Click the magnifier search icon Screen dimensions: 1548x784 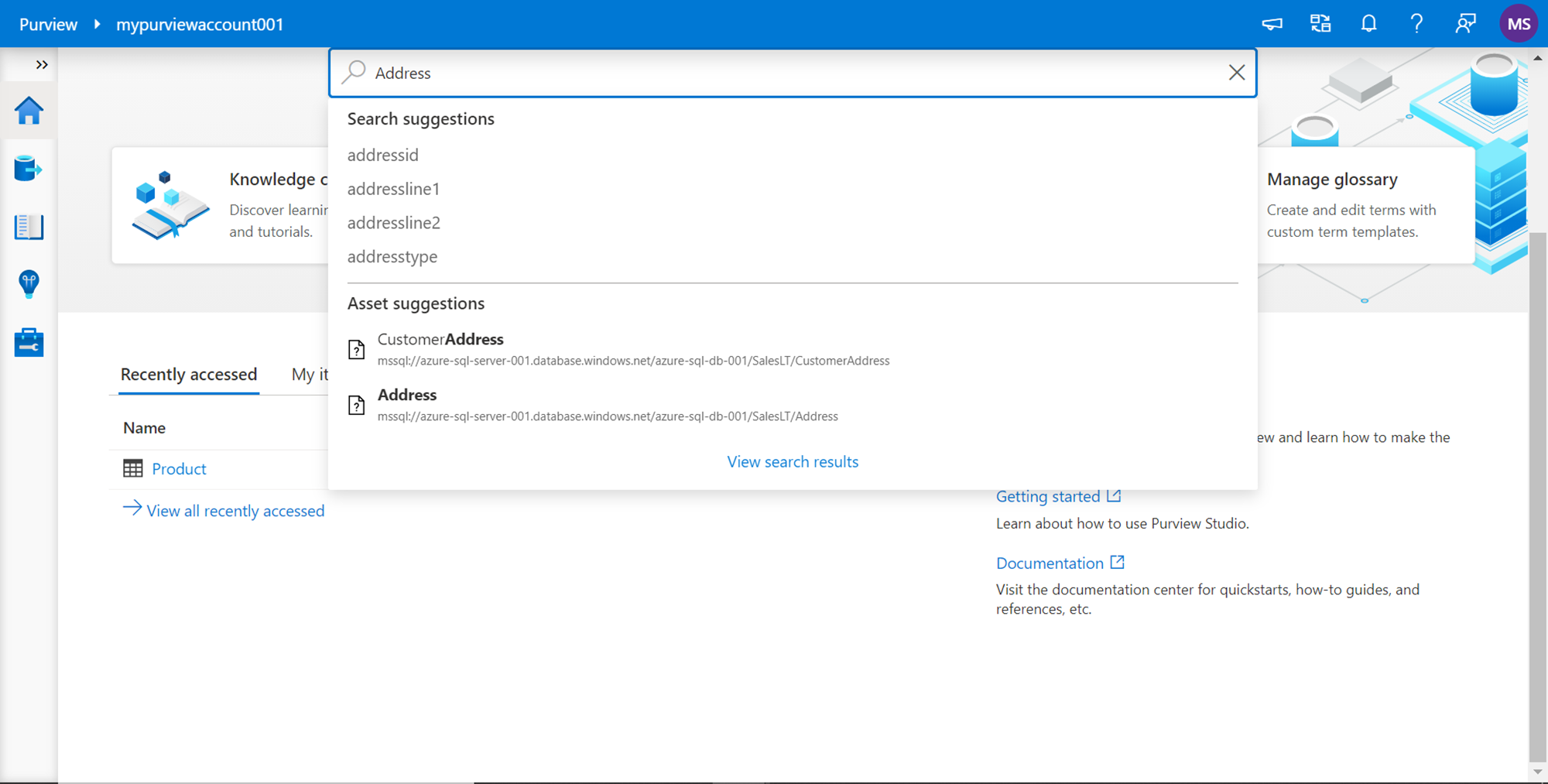coord(354,72)
